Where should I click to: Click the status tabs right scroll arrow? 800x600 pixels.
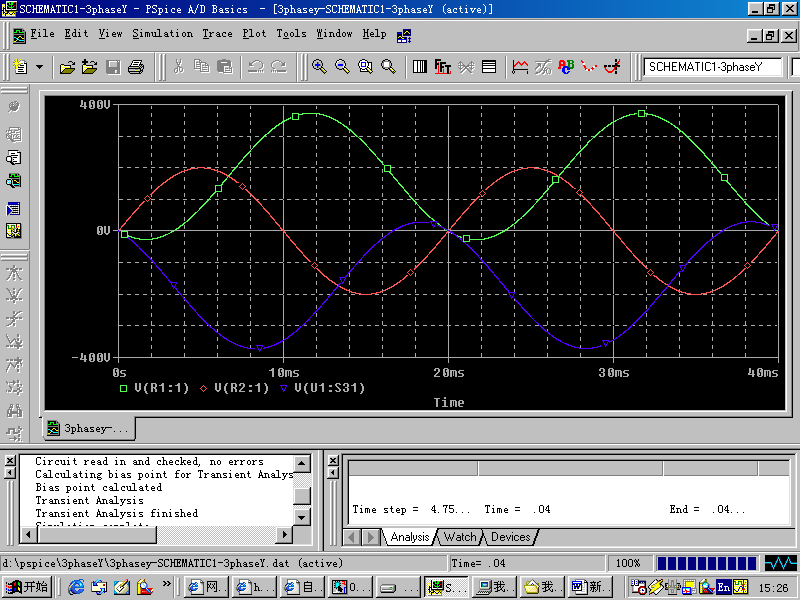370,537
